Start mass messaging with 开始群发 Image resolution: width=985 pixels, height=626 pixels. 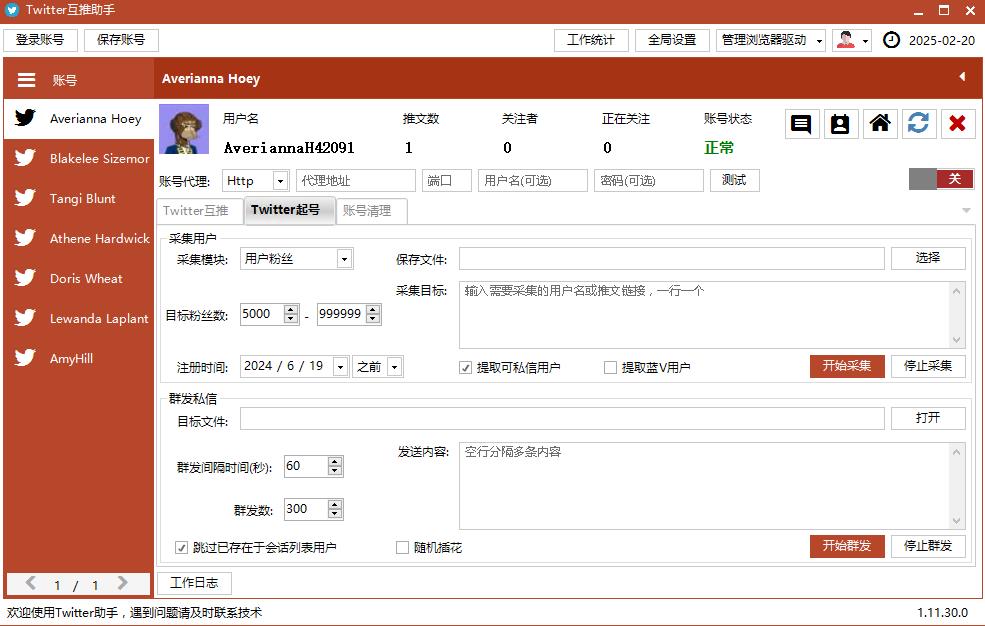click(x=847, y=546)
